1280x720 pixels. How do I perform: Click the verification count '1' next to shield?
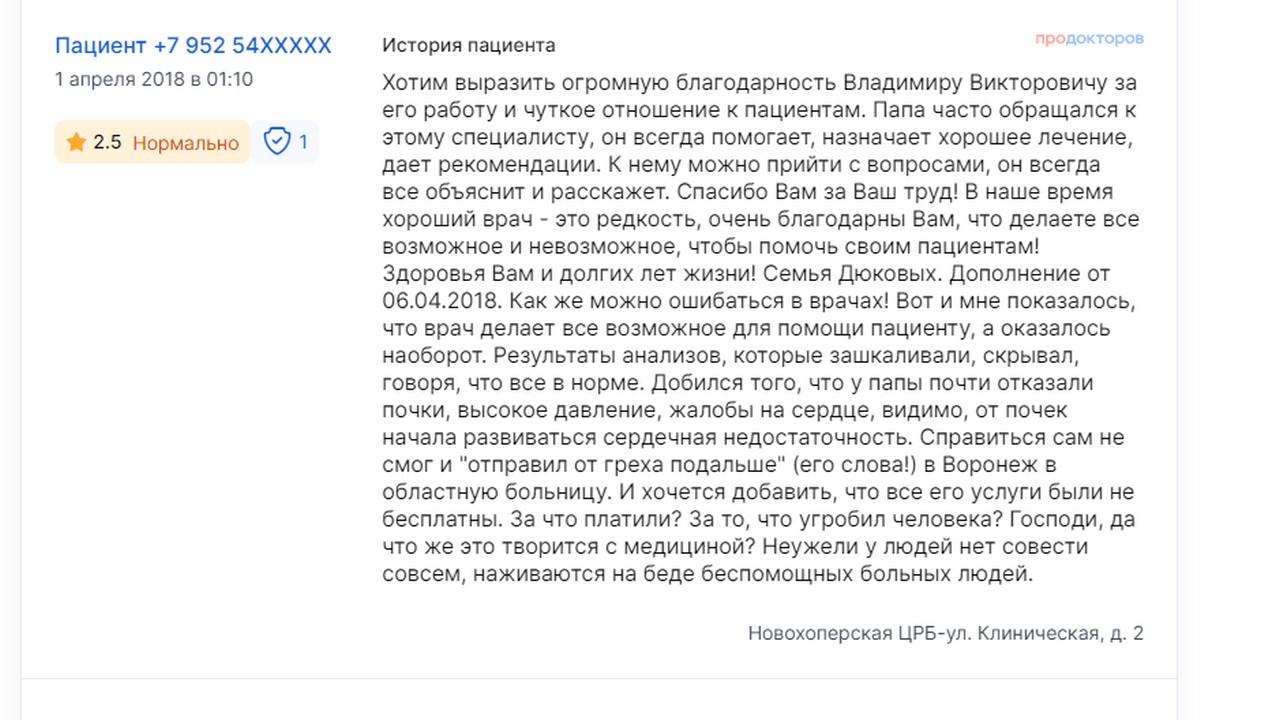(x=303, y=142)
